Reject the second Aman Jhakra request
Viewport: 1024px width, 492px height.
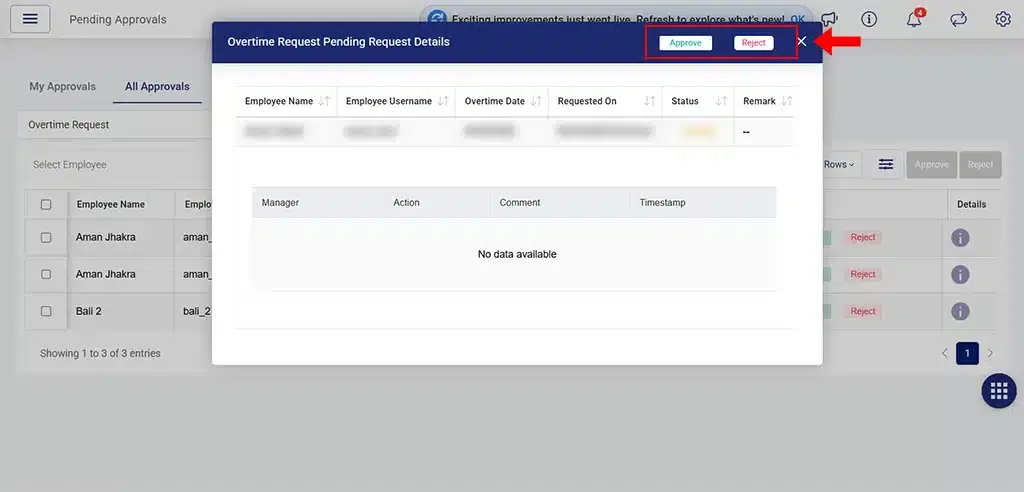click(863, 274)
